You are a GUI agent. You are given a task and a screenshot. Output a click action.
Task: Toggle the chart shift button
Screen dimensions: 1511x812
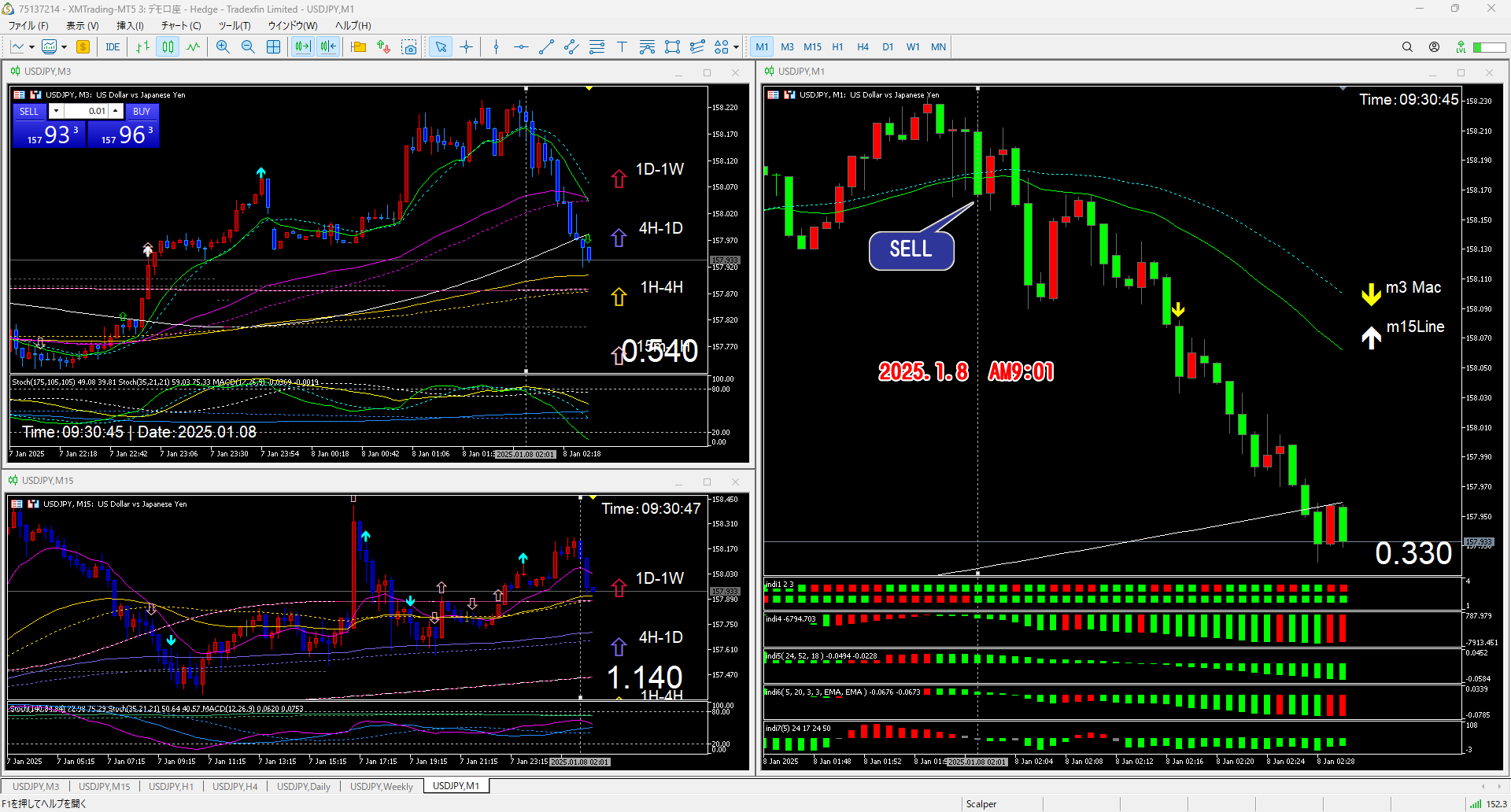[327, 47]
